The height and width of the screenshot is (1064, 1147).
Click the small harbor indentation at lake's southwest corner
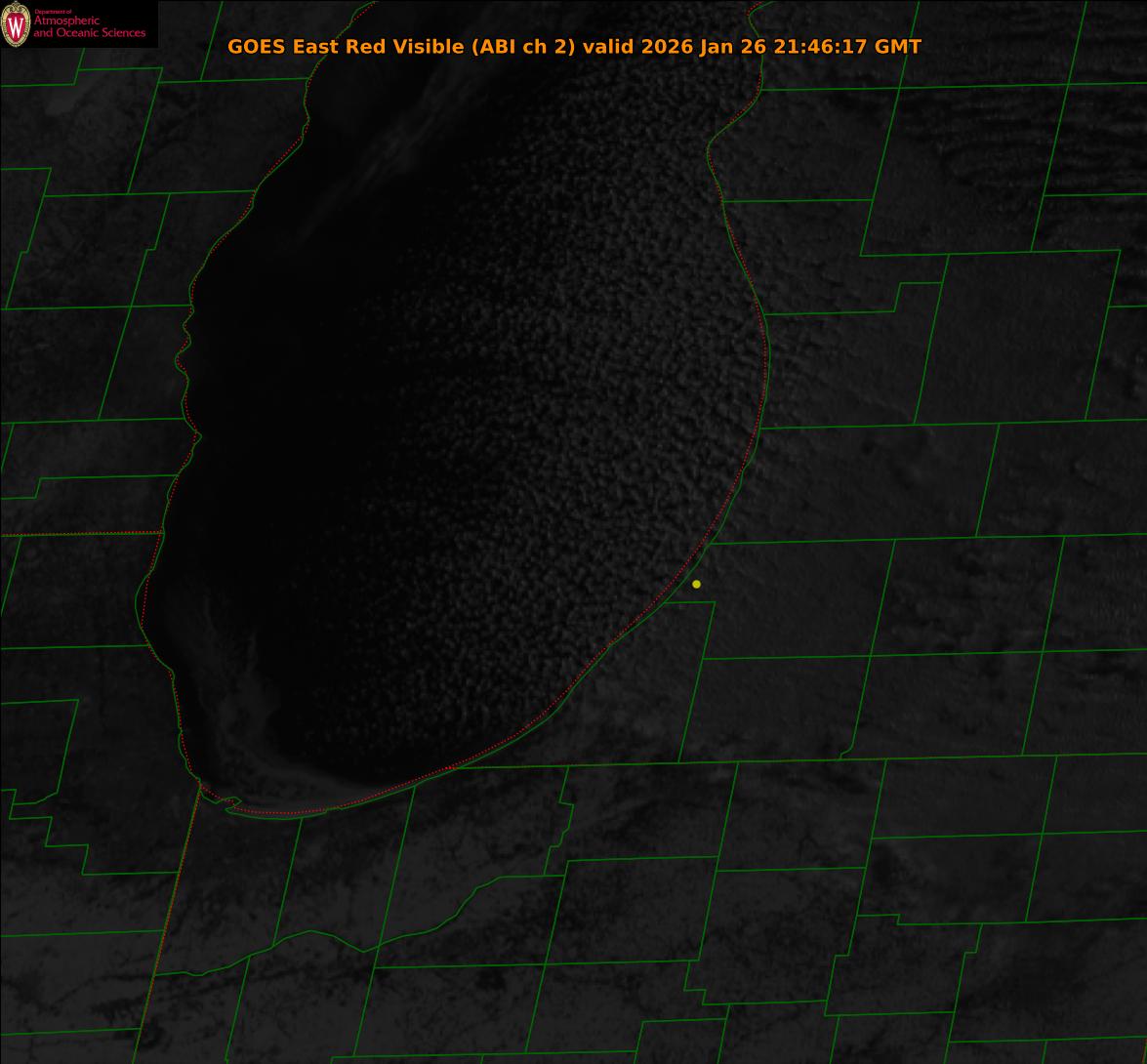coord(230,802)
